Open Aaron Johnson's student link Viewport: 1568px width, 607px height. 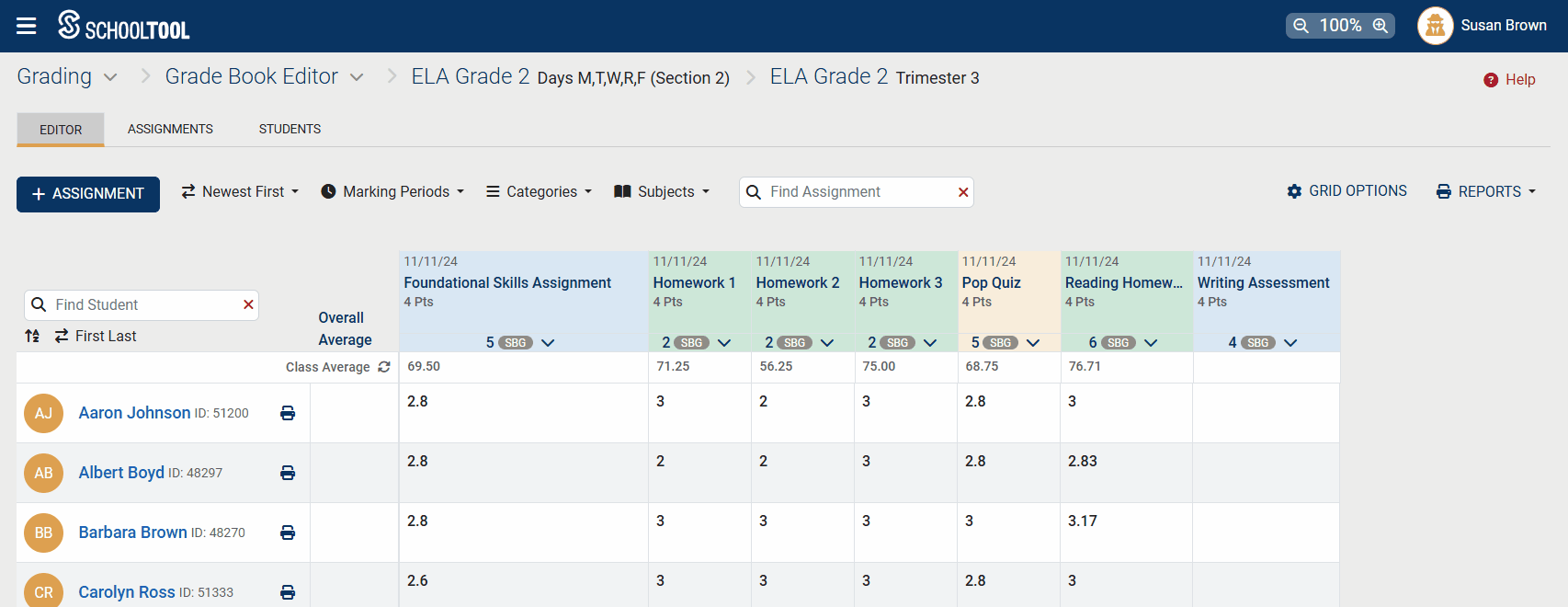(x=134, y=413)
